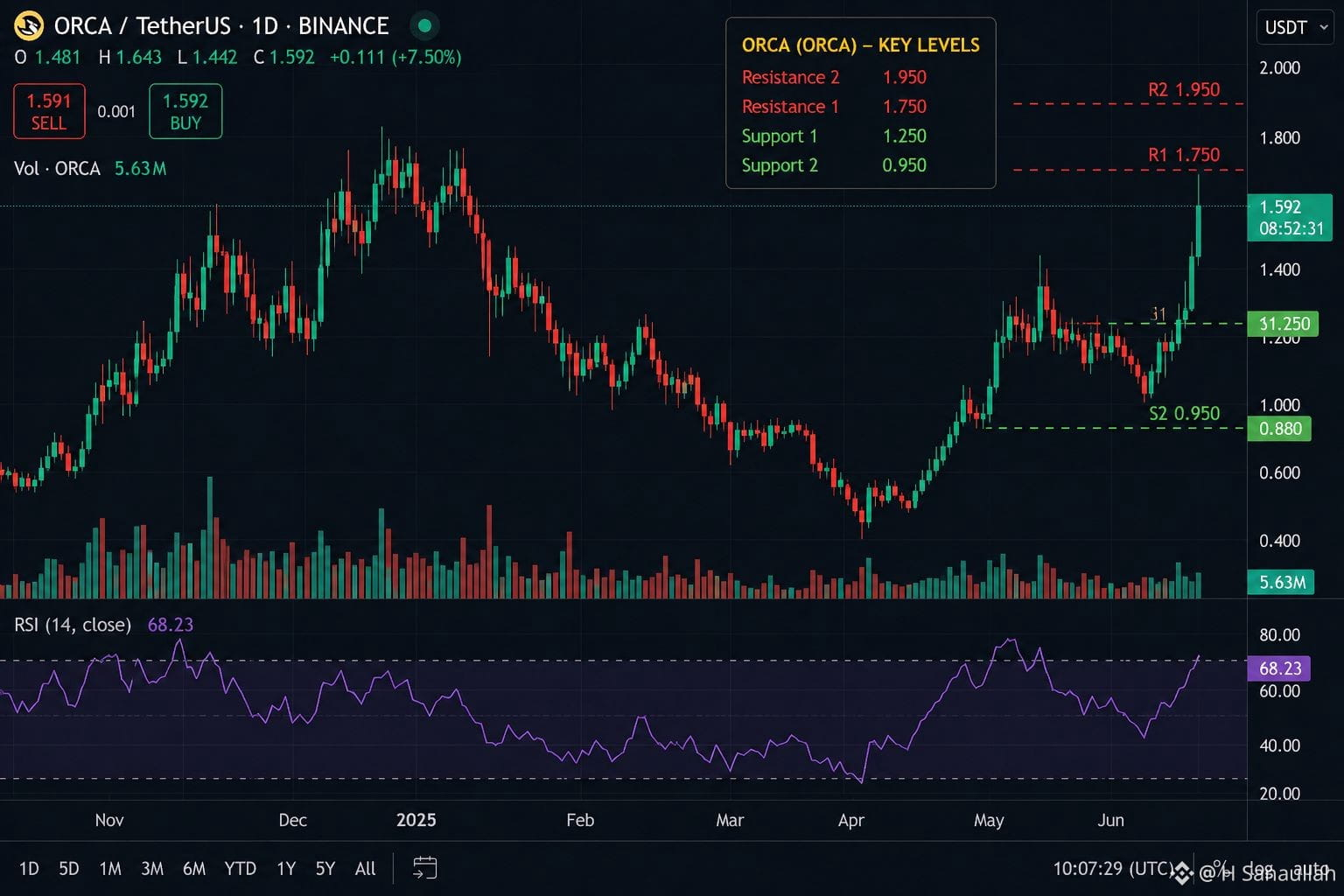This screenshot has height=896, width=1344.
Task: Click the green 0.880 price axis label
Action: click(x=1279, y=428)
